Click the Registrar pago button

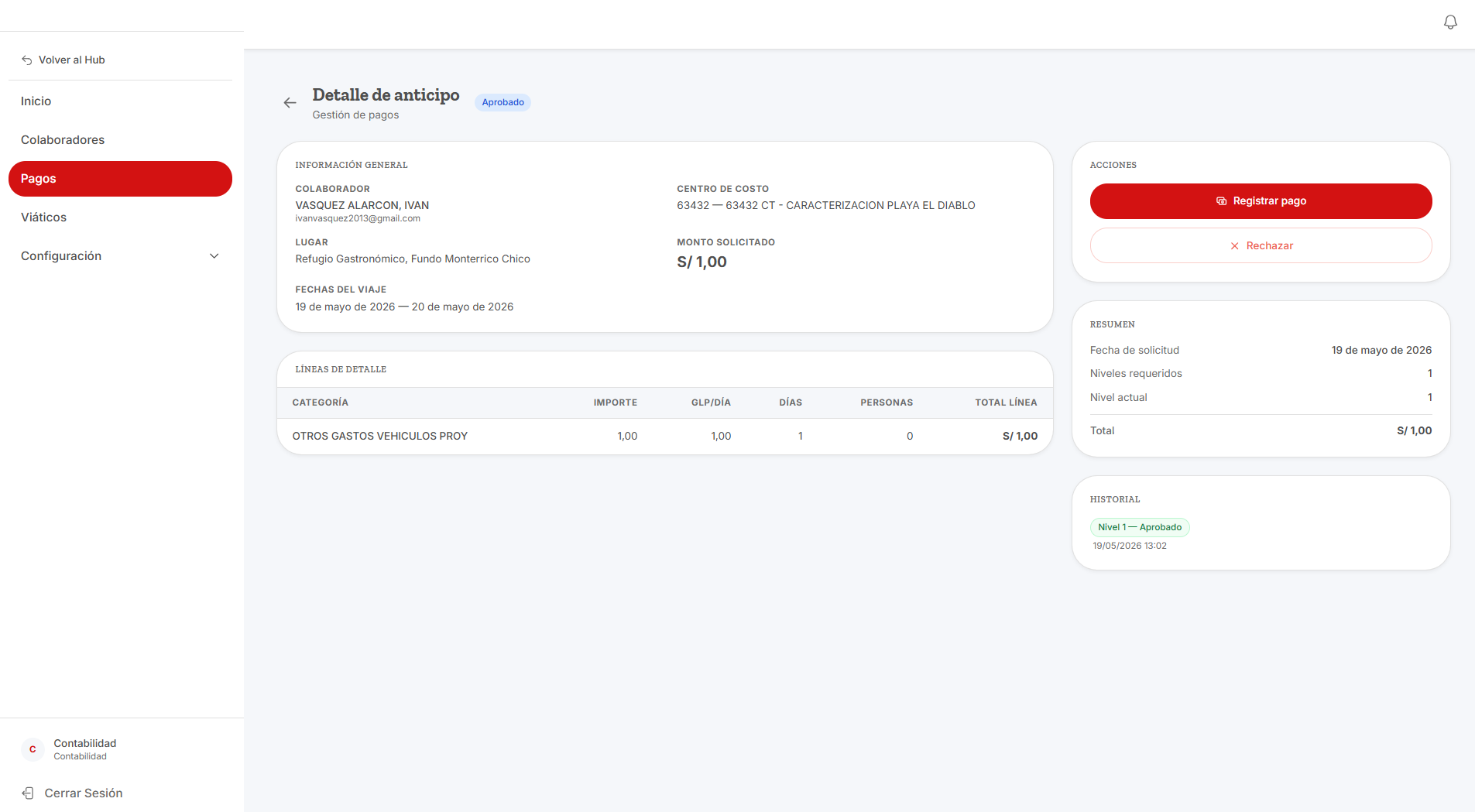[1261, 201]
